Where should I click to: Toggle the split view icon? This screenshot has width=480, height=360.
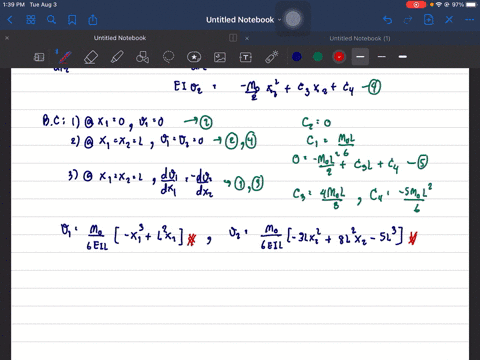coord(233,38)
